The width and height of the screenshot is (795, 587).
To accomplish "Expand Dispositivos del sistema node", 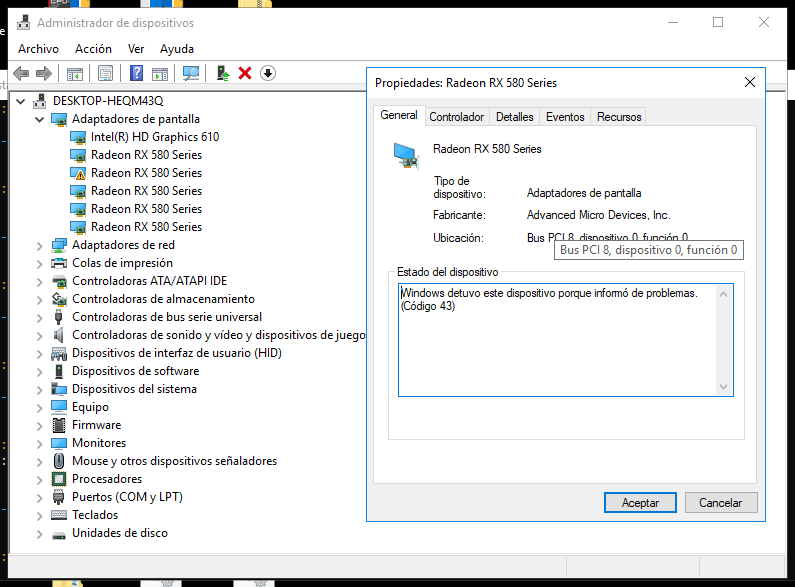I will click(40, 390).
